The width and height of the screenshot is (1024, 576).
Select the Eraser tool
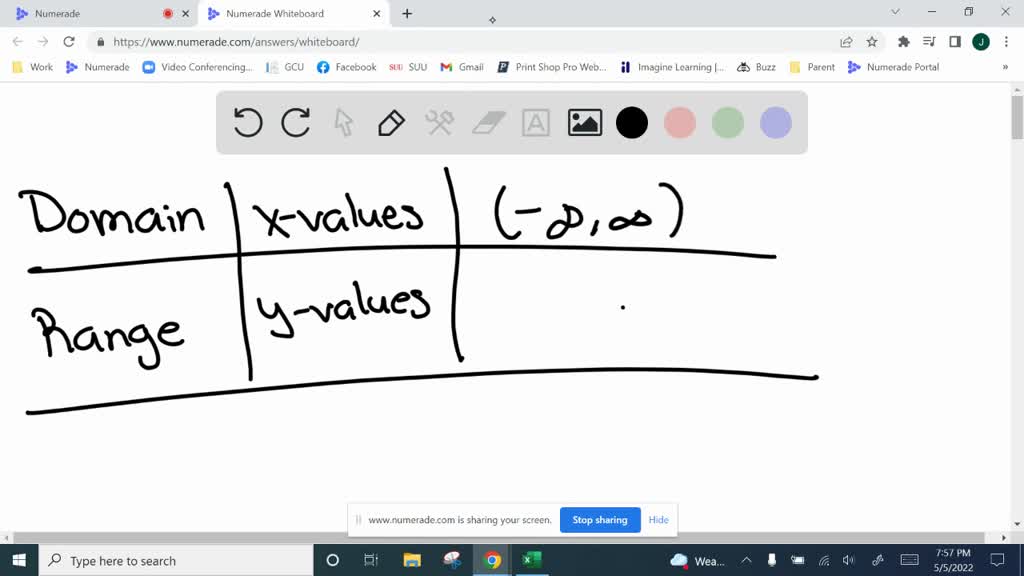[487, 122]
